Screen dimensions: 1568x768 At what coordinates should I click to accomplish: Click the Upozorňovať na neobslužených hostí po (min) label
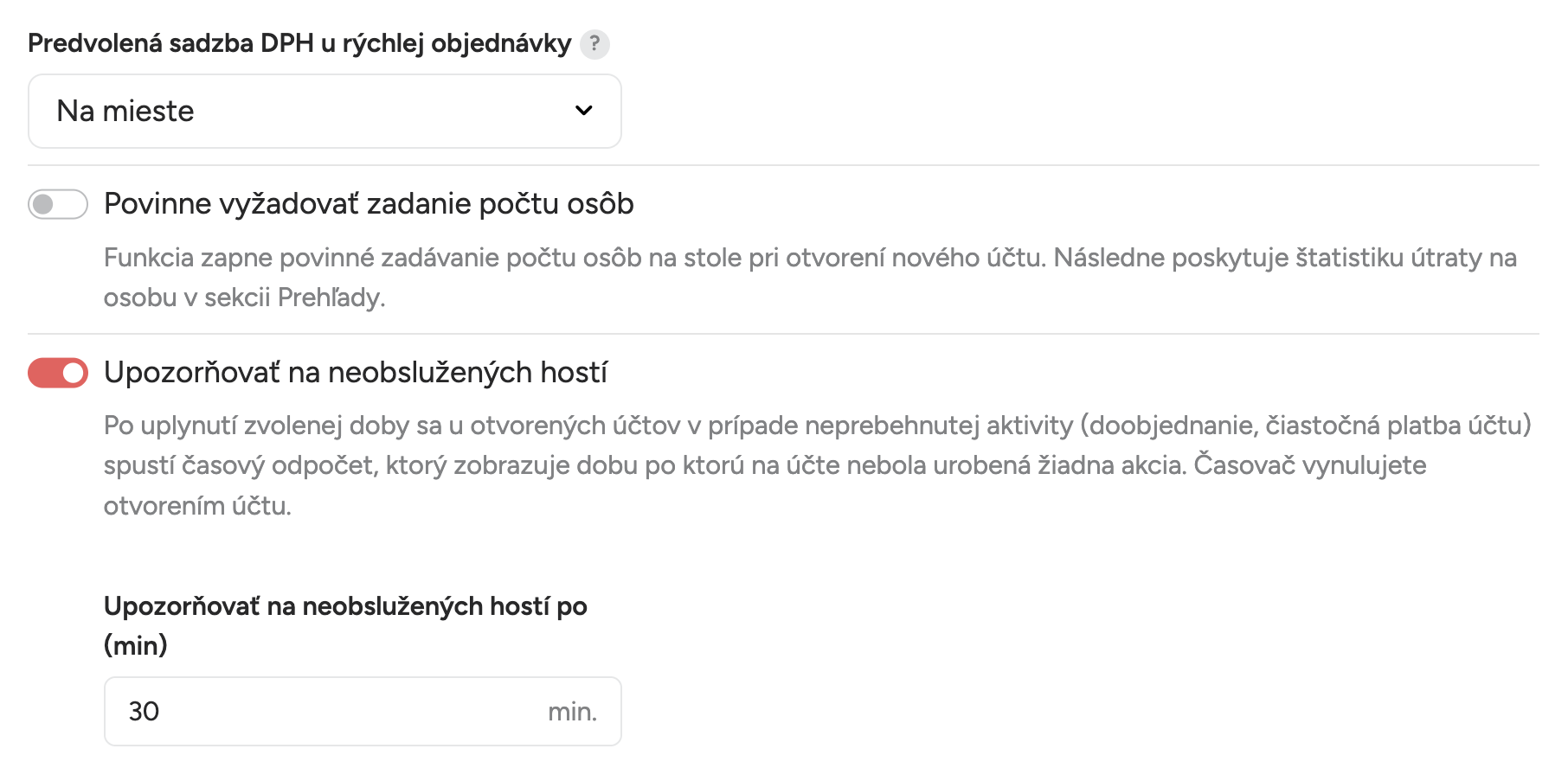tap(345, 625)
